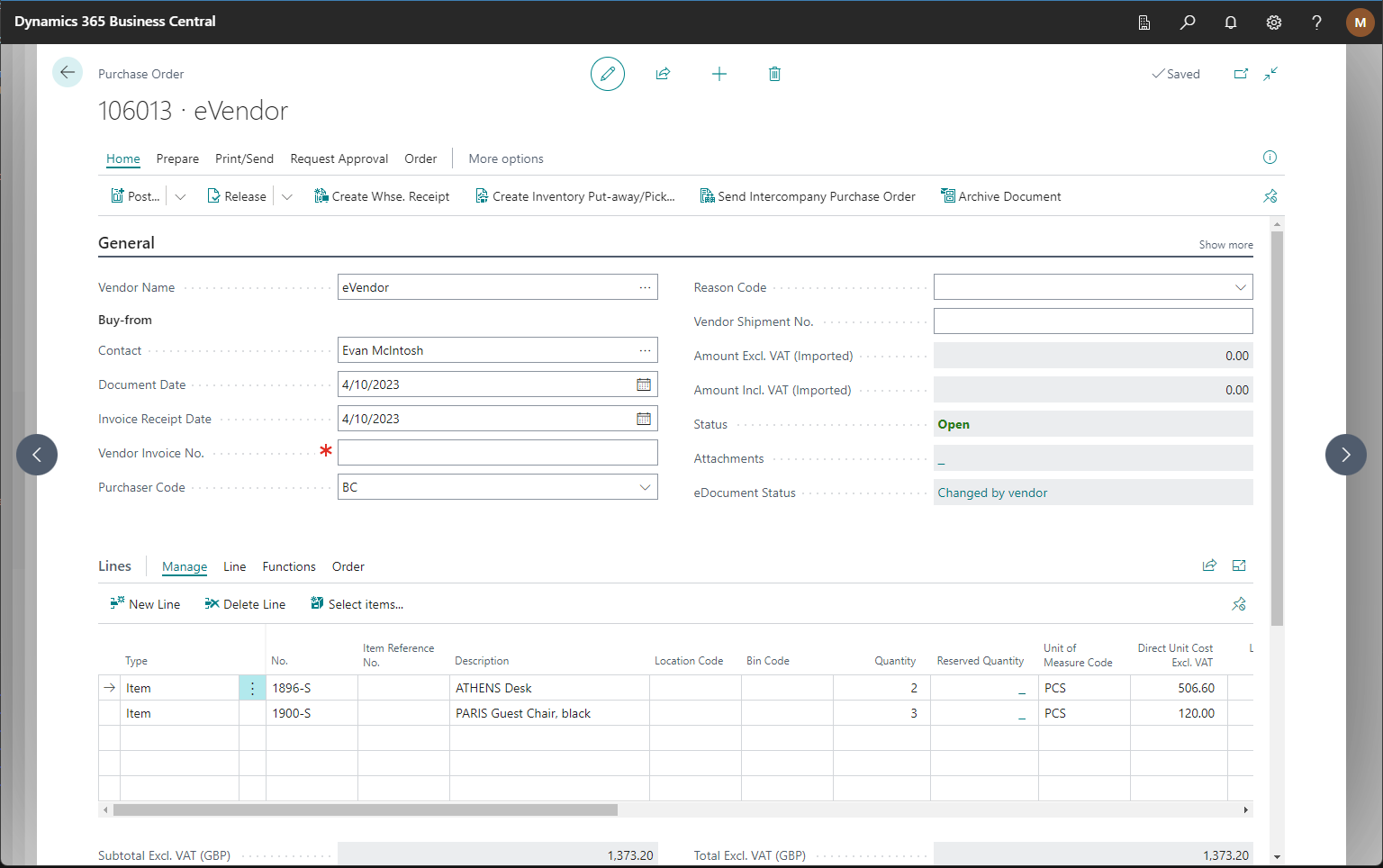Click the search magnifier icon
This screenshot has width=1383, height=868.
pyautogui.click(x=1188, y=23)
